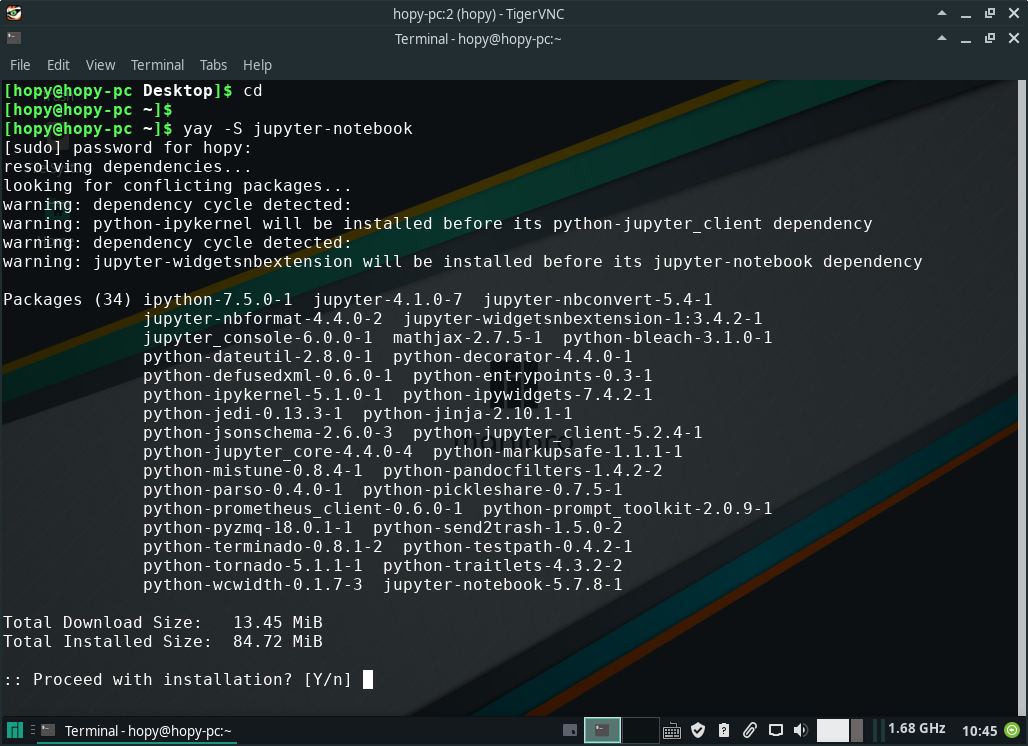Click the 'Packages (34)' label
This screenshot has height=746, width=1028.
pos(68,299)
